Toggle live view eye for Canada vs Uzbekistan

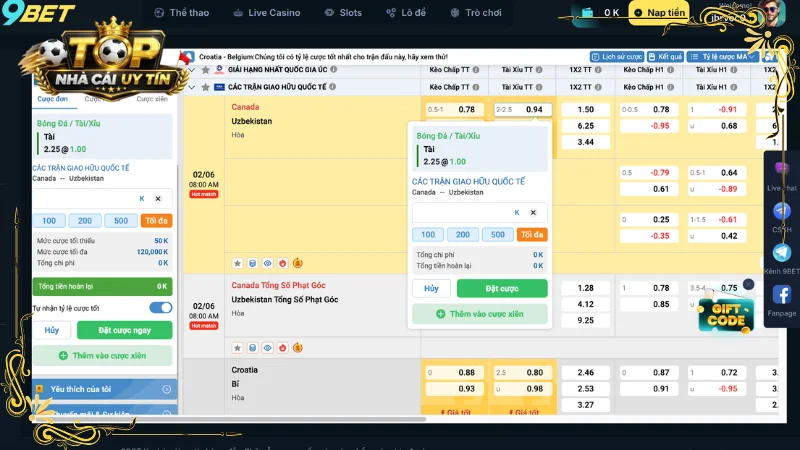tap(267, 263)
